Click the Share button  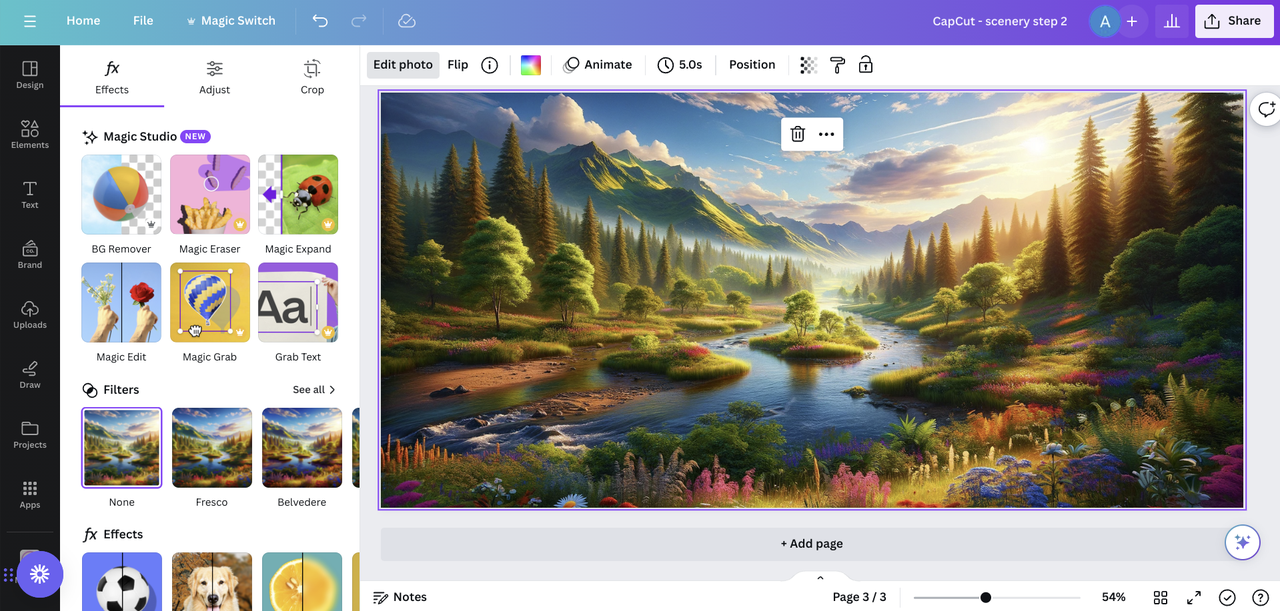tap(1234, 21)
